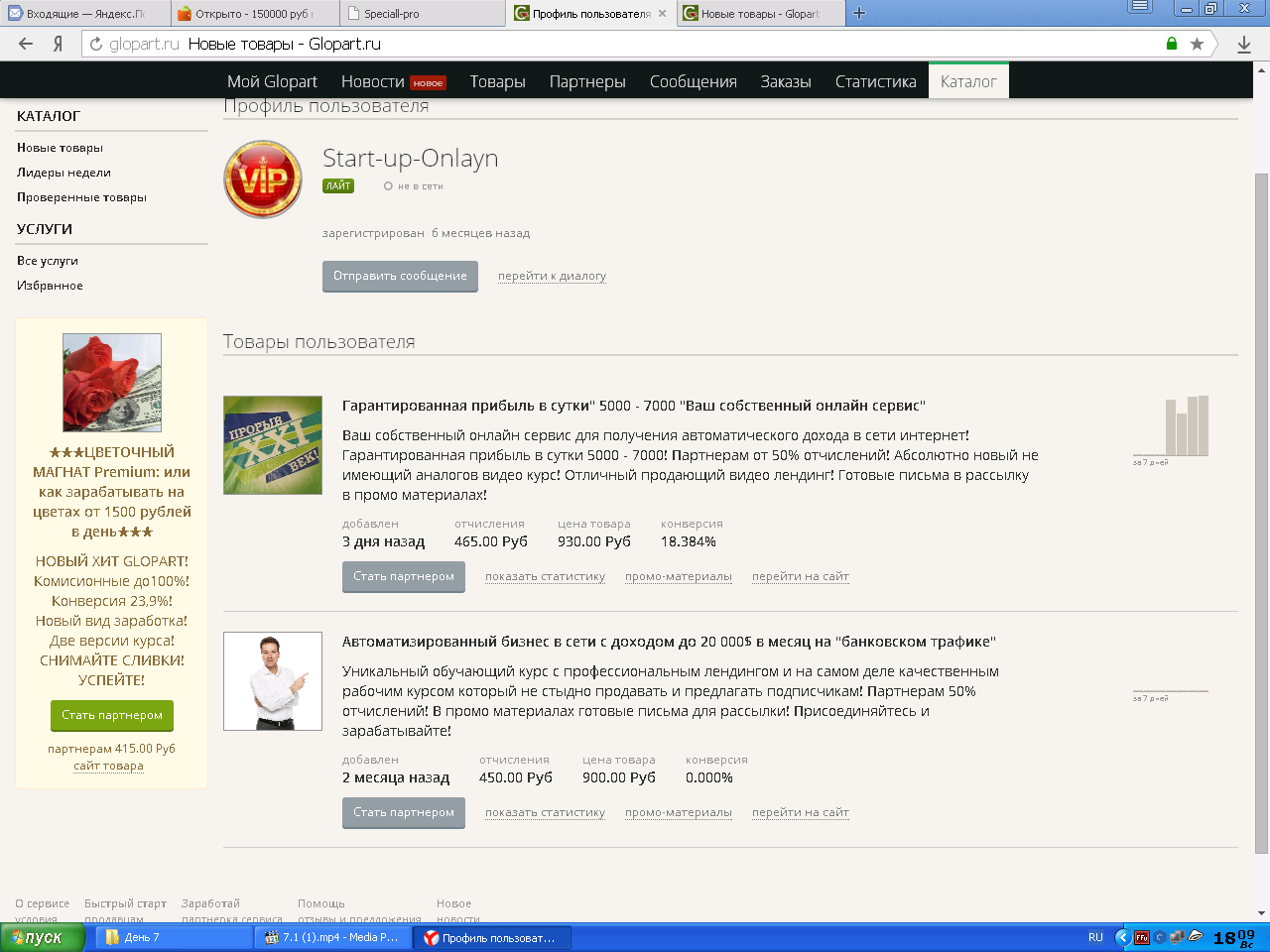The width and height of the screenshot is (1270, 952).
Task: Switch keyboard language via RU indicator
Action: coord(1095,937)
